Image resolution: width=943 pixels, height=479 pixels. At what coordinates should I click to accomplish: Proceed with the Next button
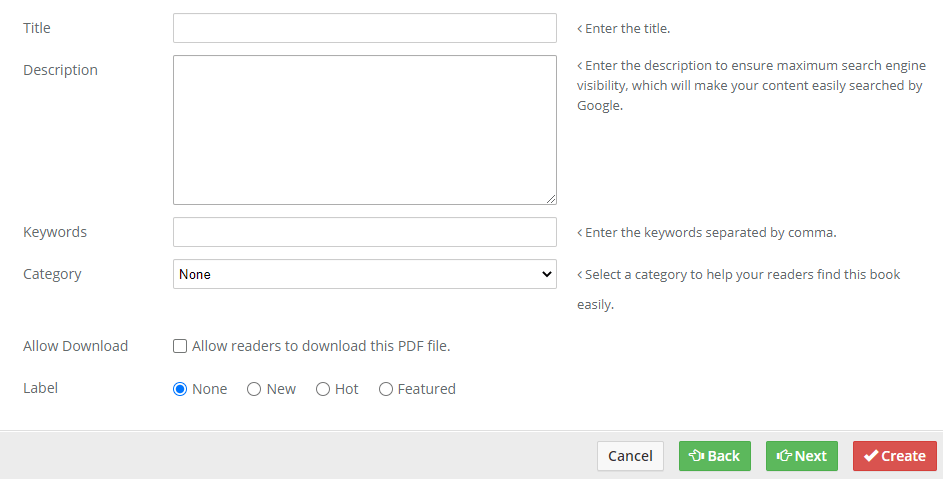click(x=801, y=456)
